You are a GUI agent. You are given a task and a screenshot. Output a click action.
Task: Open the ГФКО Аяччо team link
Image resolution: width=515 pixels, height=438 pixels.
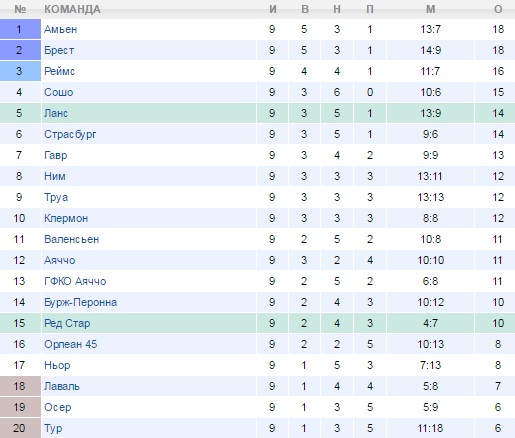point(75,281)
